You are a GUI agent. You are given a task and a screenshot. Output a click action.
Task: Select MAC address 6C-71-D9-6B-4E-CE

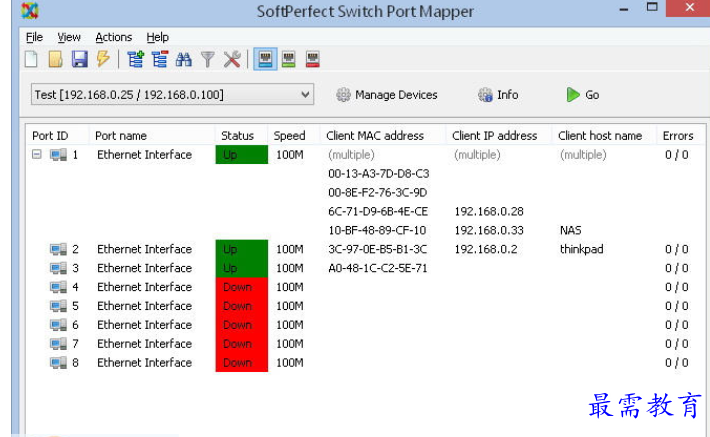coord(378,211)
